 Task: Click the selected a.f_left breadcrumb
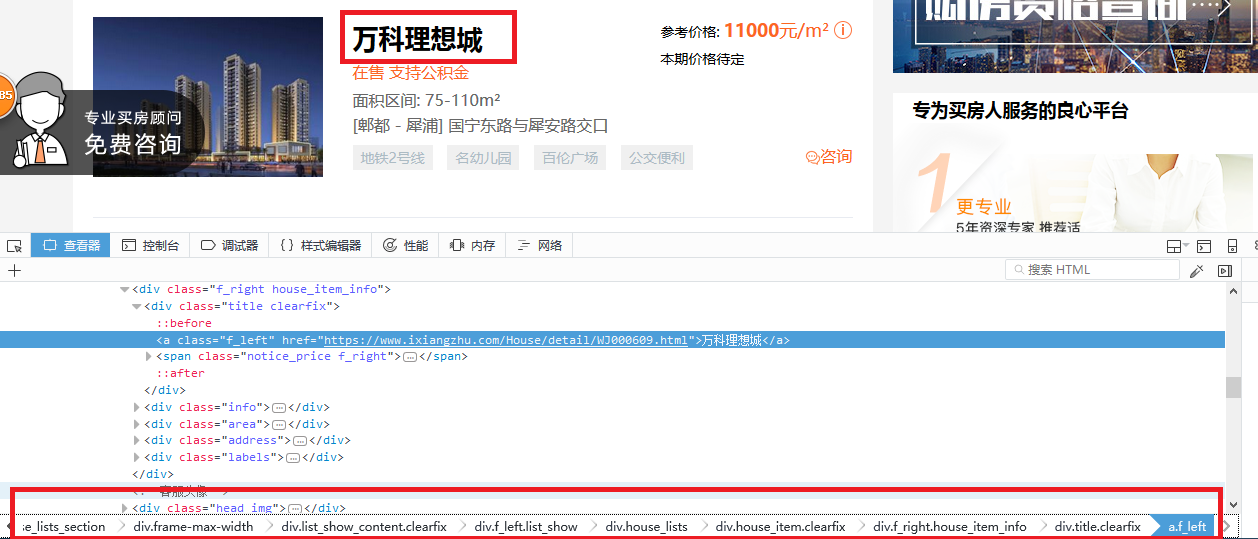pyautogui.click(x=1186, y=526)
